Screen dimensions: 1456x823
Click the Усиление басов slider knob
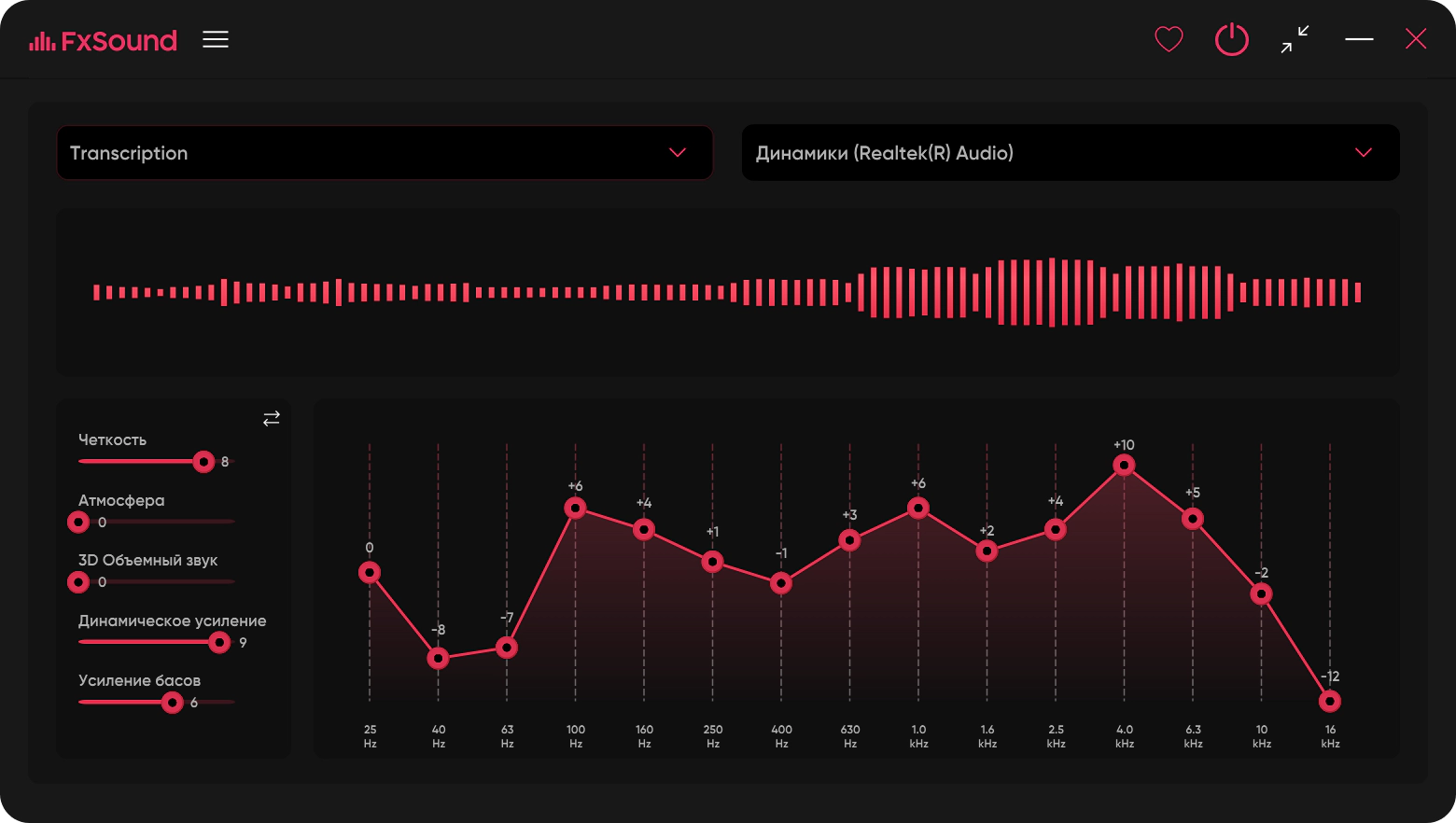coord(172,703)
